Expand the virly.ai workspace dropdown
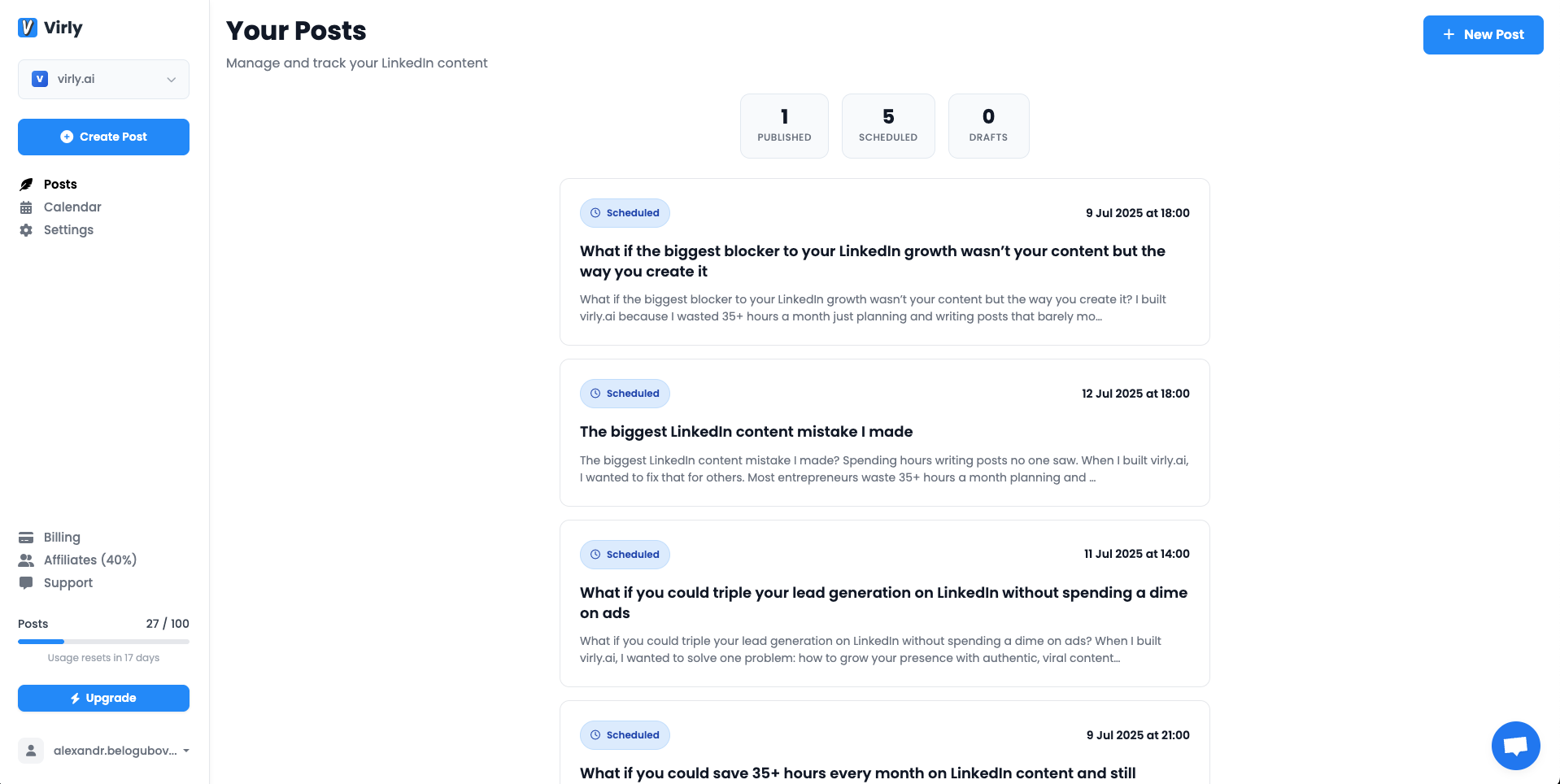Image resolution: width=1560 pixels, height=784 pixels. pyautogui.click(x=103, y=79)
